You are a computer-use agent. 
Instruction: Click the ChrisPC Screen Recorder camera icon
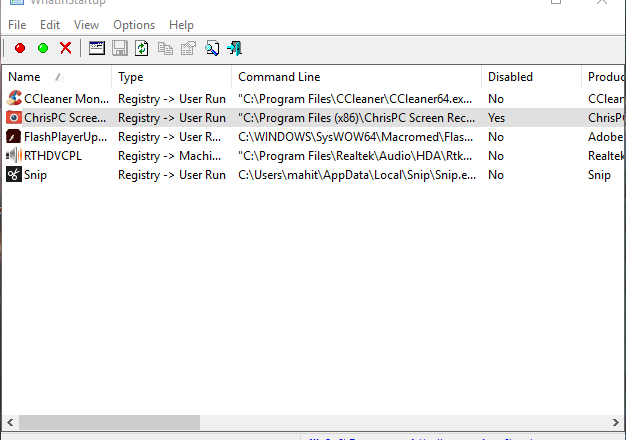point(14,117)
